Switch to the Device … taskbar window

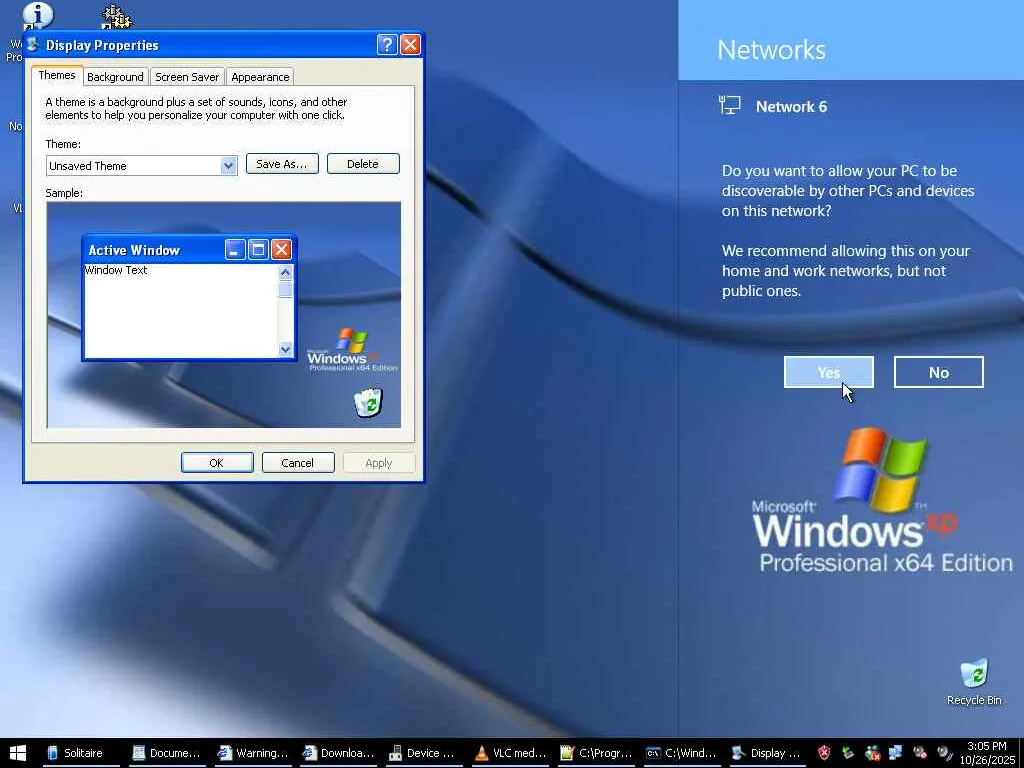coord(424,753)
